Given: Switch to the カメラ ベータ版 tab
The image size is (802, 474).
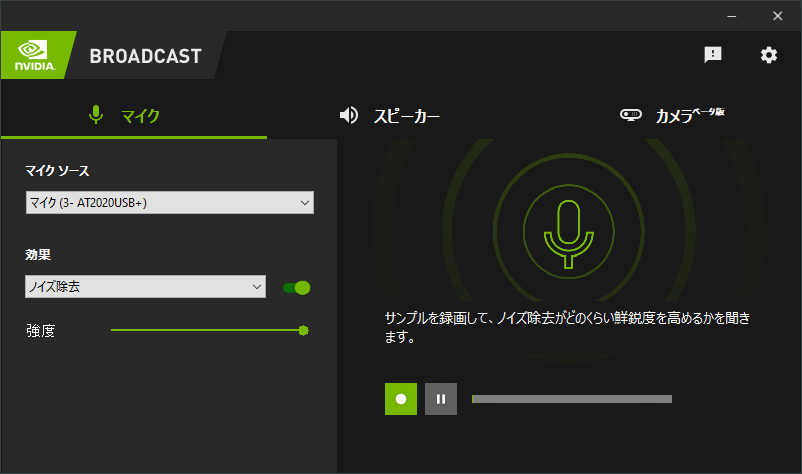Looking at the screenshot, I should click(x=672, y=115).
